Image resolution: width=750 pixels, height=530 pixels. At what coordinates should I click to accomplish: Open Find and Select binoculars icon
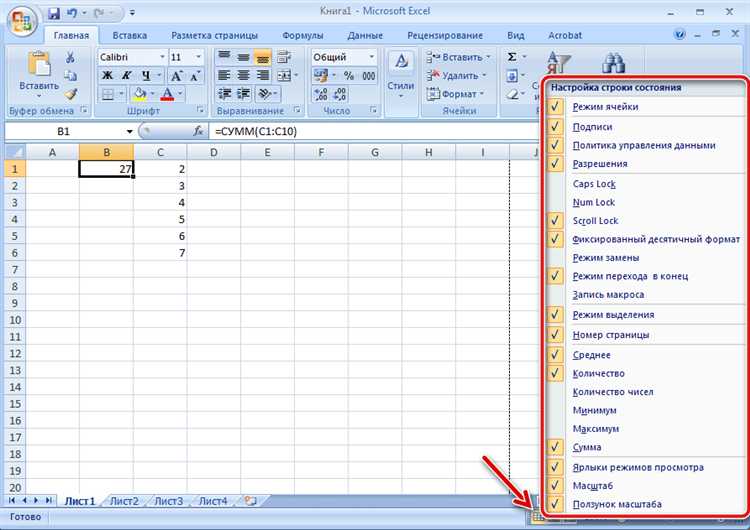(613, 64)
